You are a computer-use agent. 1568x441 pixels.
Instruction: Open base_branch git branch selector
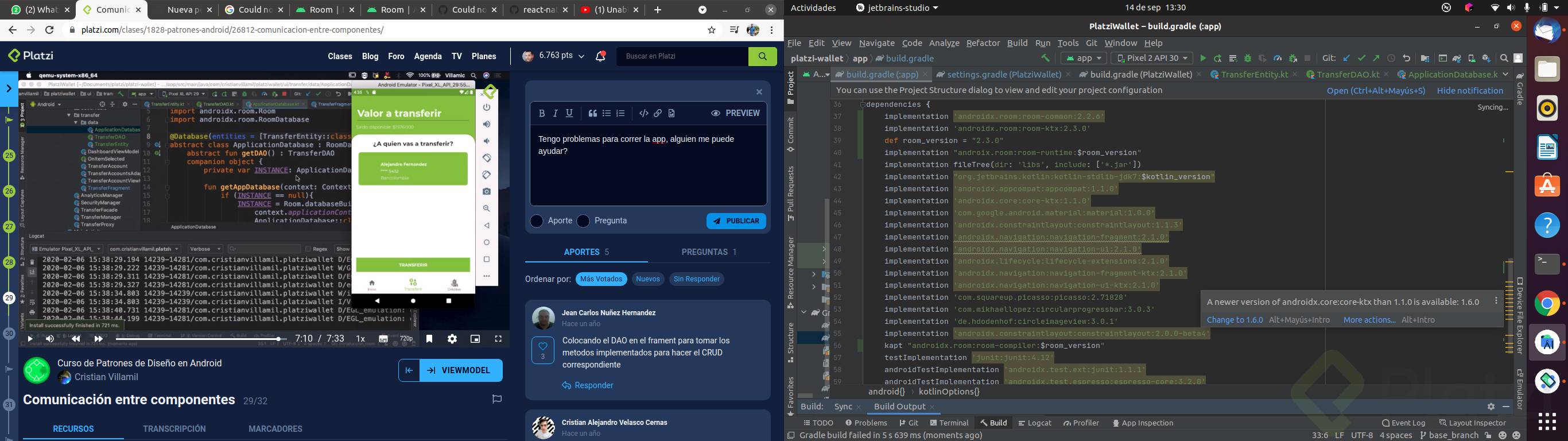(x=1449, y=435)
